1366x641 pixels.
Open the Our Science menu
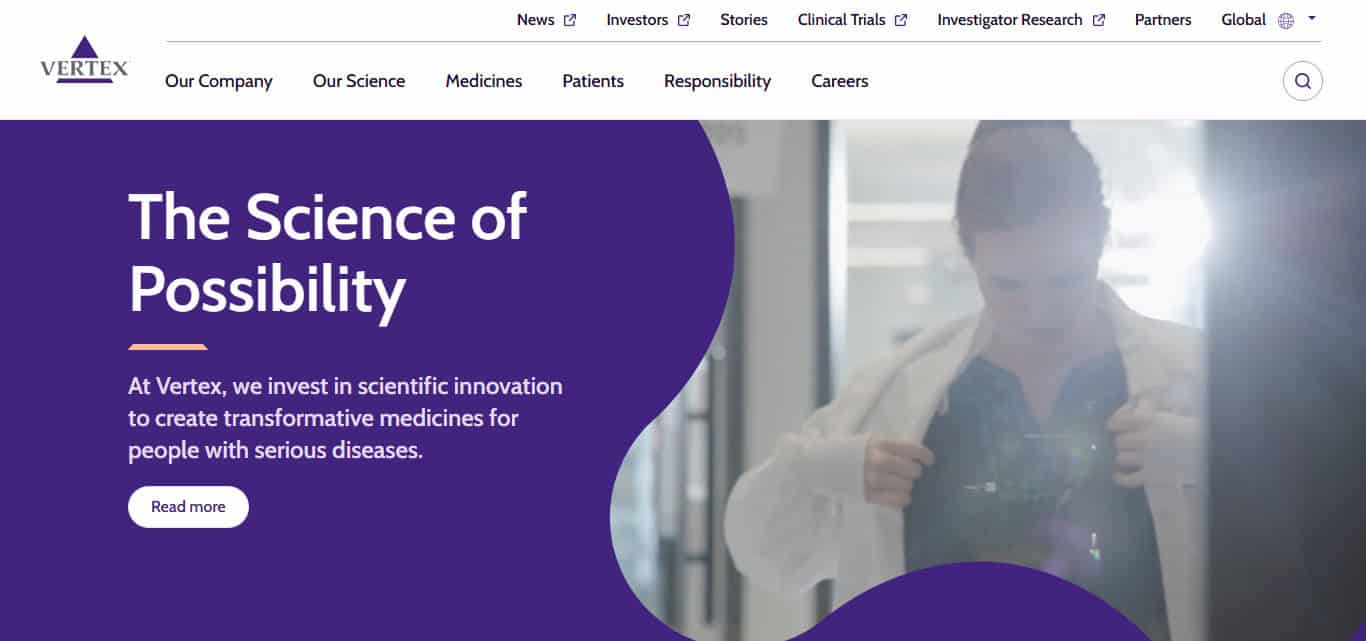coord(359,81)
